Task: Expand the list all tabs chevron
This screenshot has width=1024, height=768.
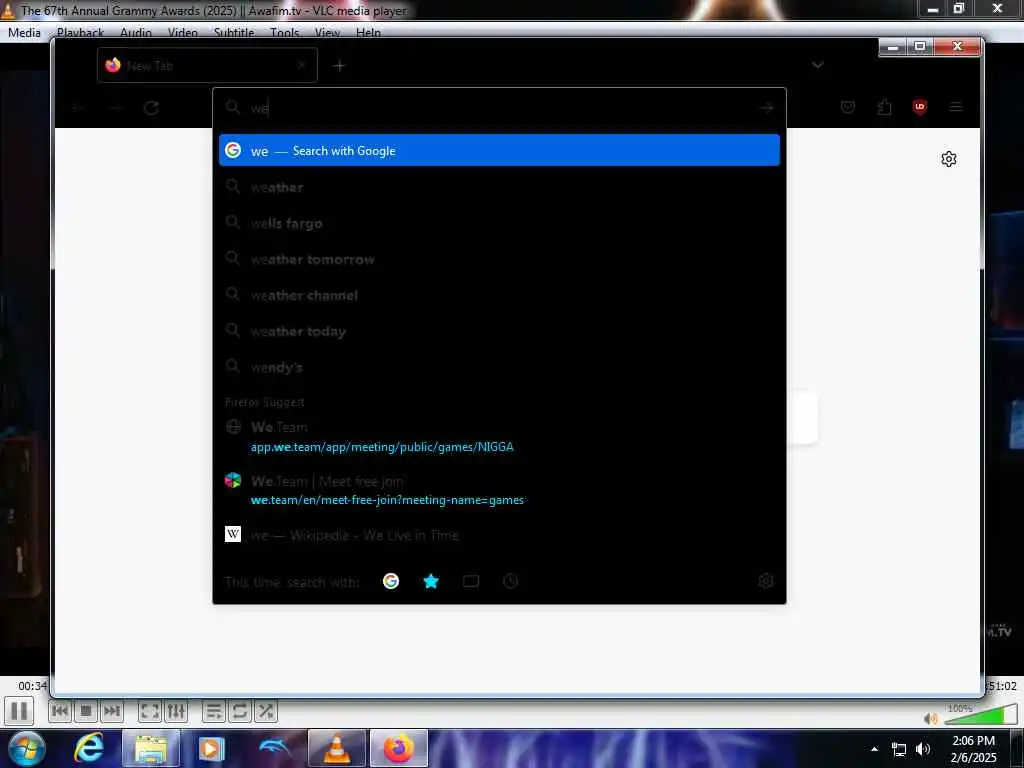Action: tap(818, 65)
